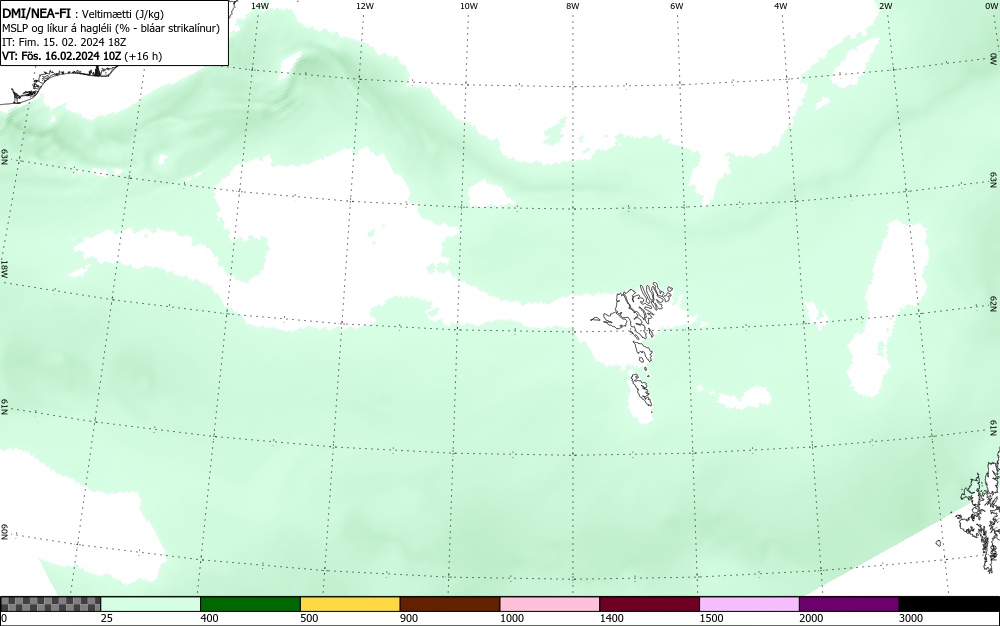Click the light green 25–400 legend swatch
The width and height of the screenshot is (1000, 626).
pyautogui.click(x=151, y=604)
